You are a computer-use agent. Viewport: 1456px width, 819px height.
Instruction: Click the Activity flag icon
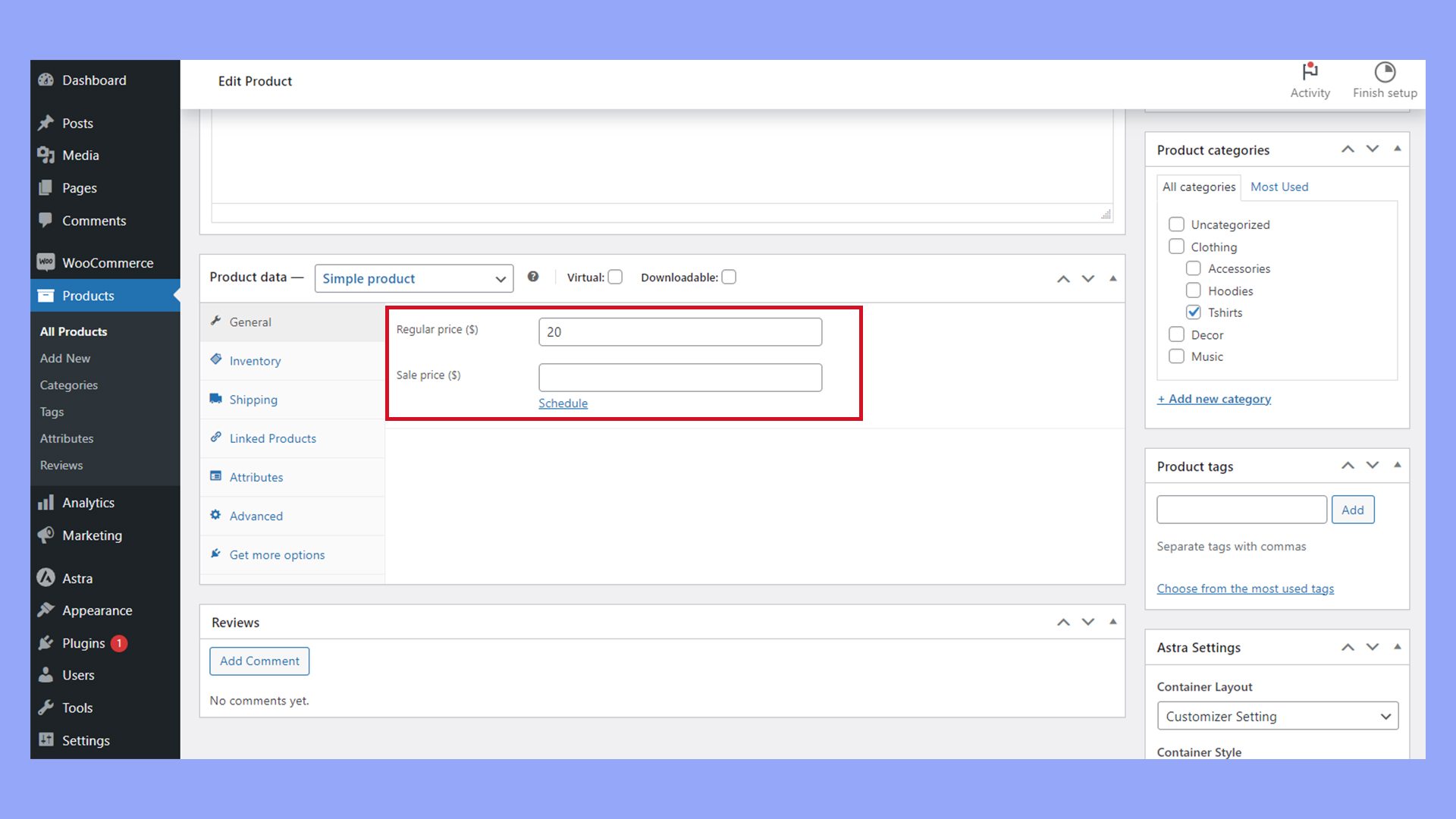(1310, 72)
